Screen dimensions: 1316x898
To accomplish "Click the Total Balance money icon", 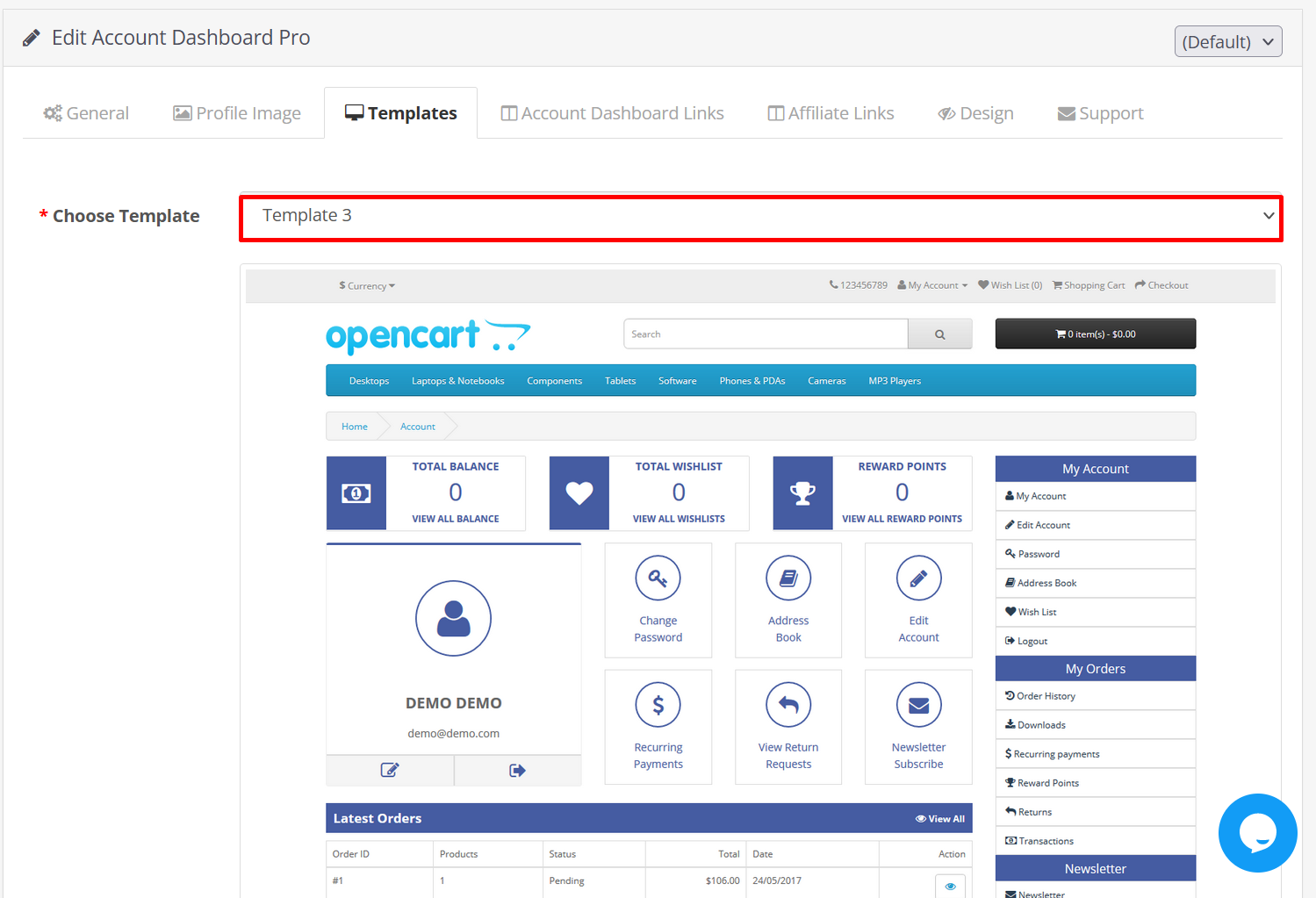I will point(356,493).
